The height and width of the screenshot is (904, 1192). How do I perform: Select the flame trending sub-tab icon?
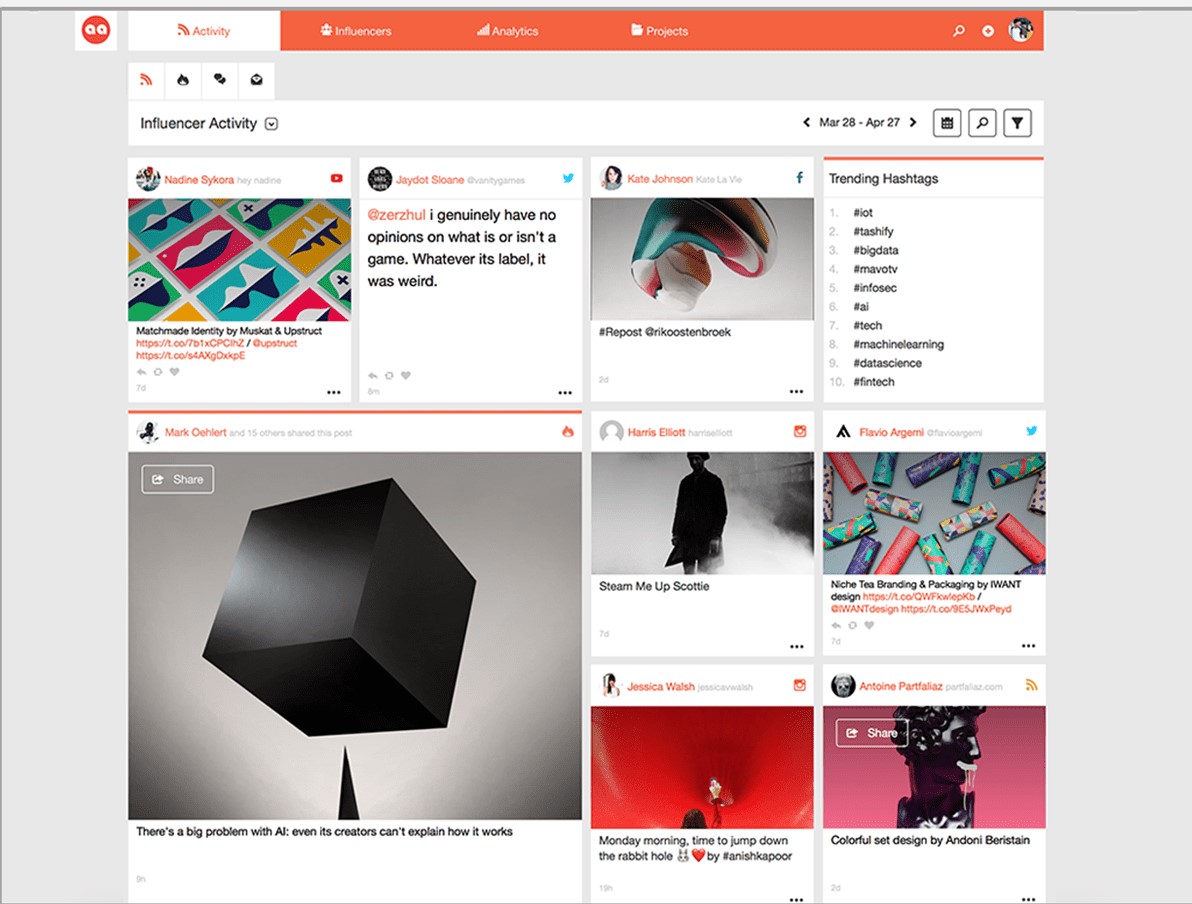(x=183, y=80)
